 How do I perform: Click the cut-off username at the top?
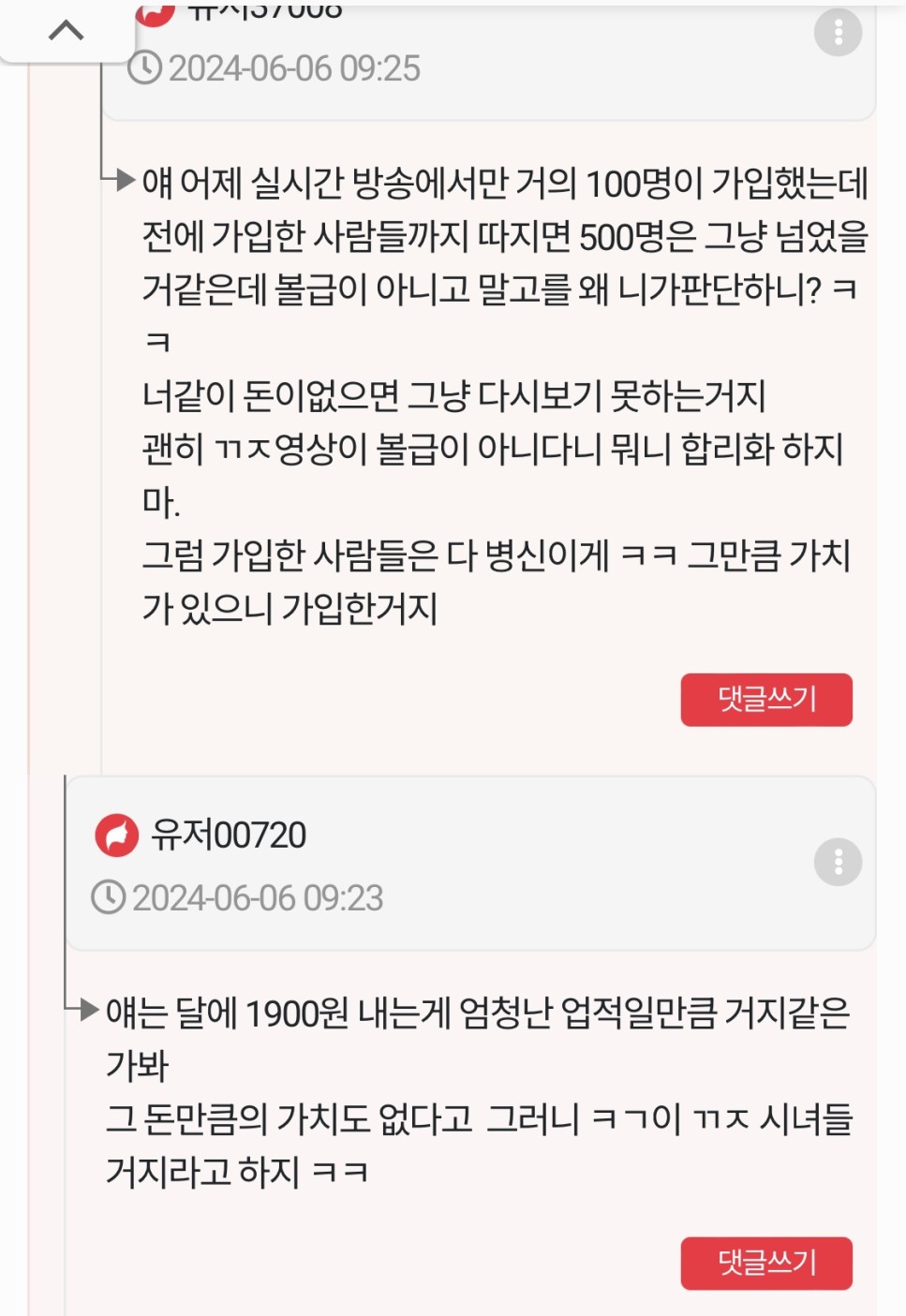click(265, 11)
